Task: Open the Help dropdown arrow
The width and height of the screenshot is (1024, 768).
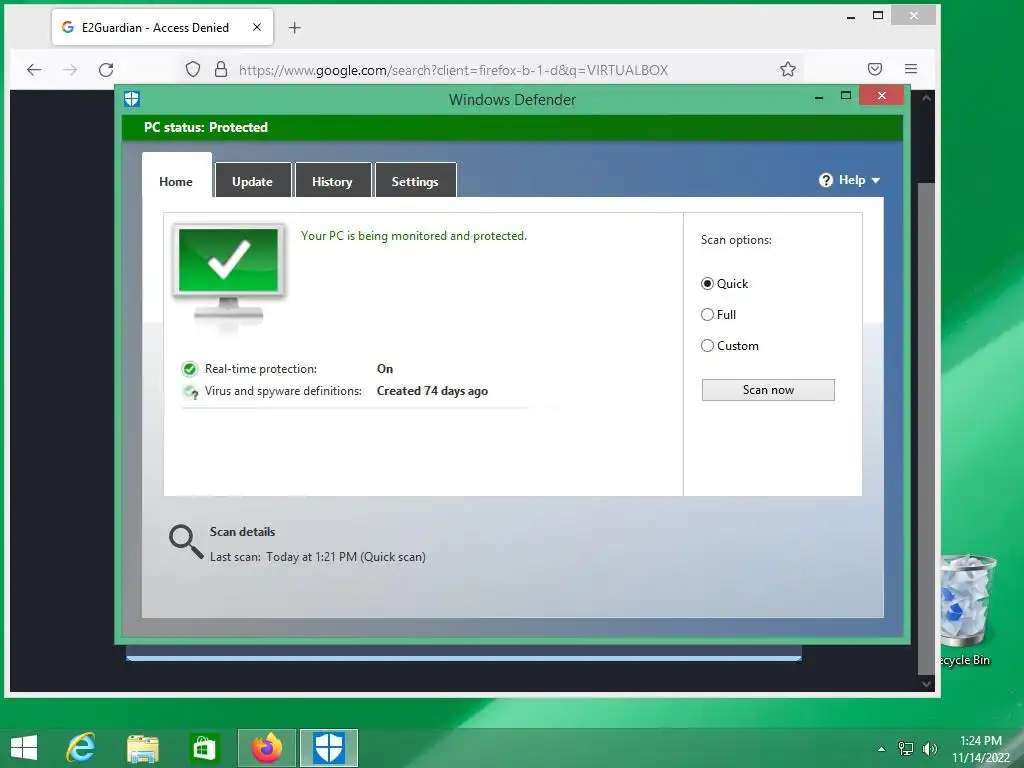Action: [876, 180]
